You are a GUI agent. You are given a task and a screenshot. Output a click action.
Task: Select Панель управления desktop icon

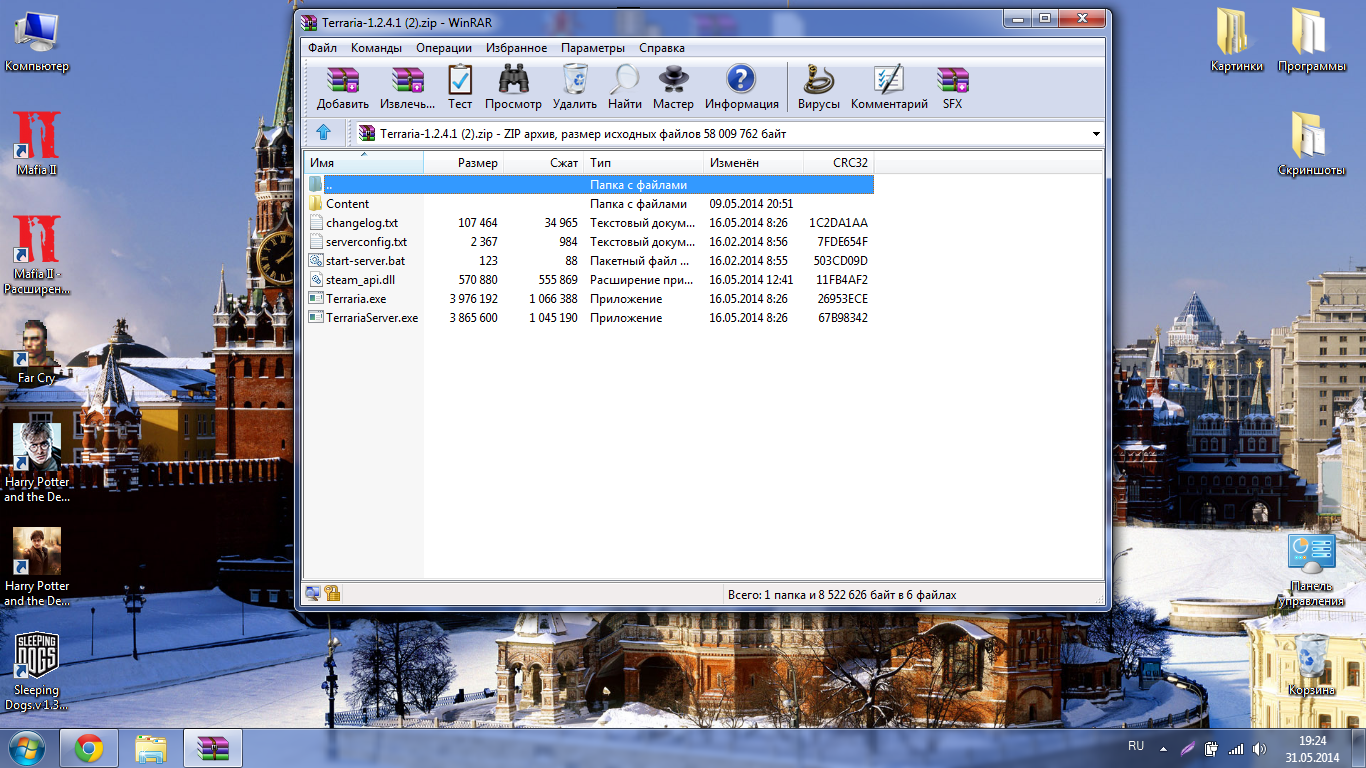[1311, 570]
